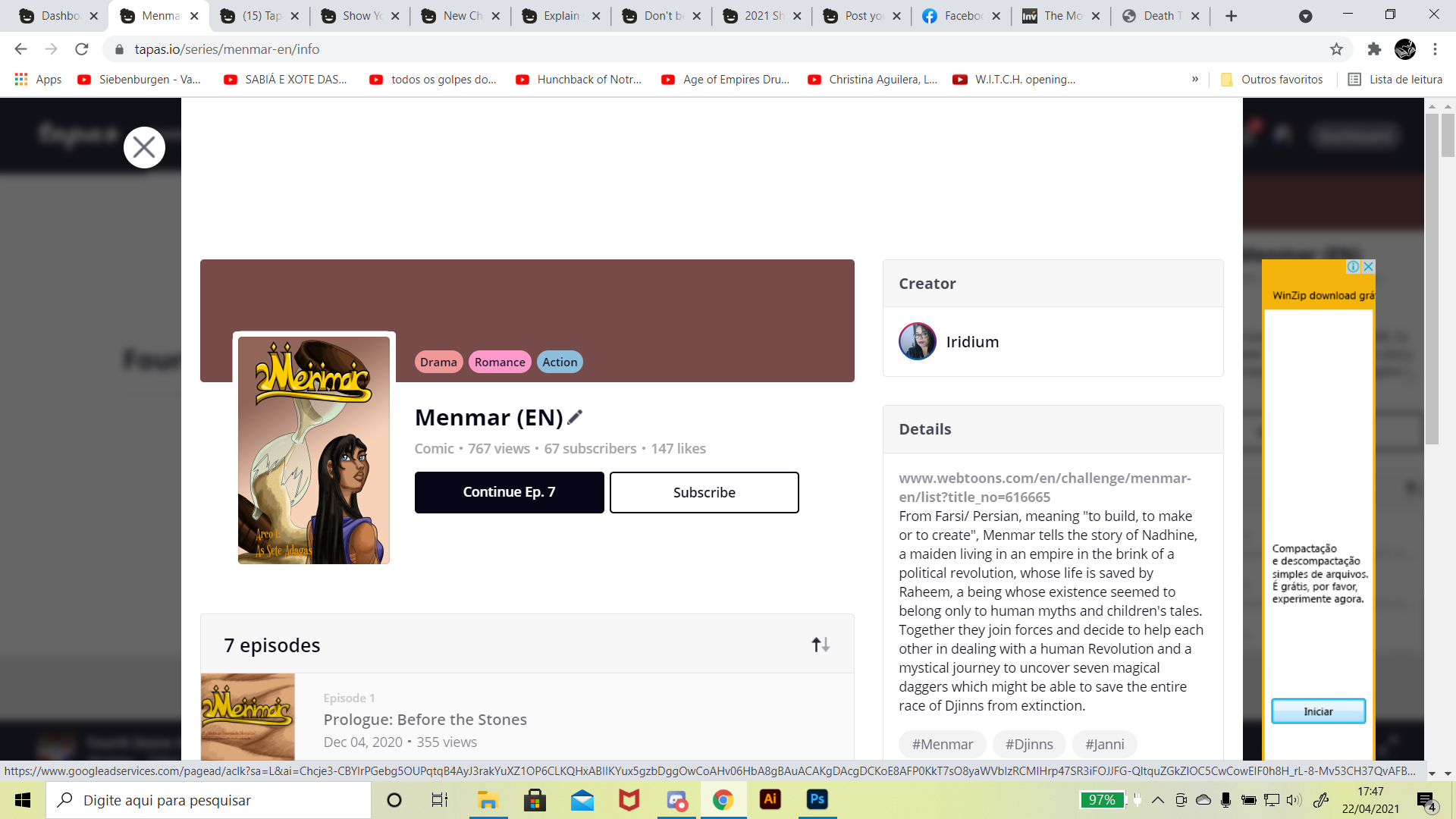Expand the hidden bookmarks chevron
This screenshot has height=819, width=1456.
pyautogui.click(x=1195, y=79)
